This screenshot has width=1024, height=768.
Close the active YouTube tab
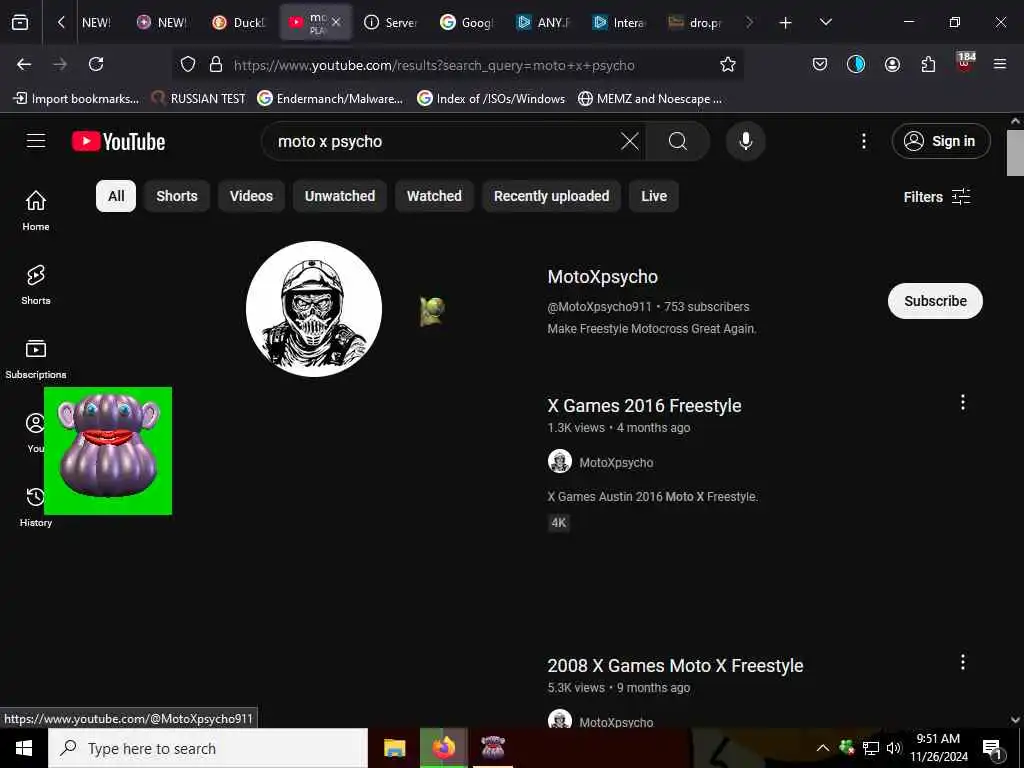point(336,22)
